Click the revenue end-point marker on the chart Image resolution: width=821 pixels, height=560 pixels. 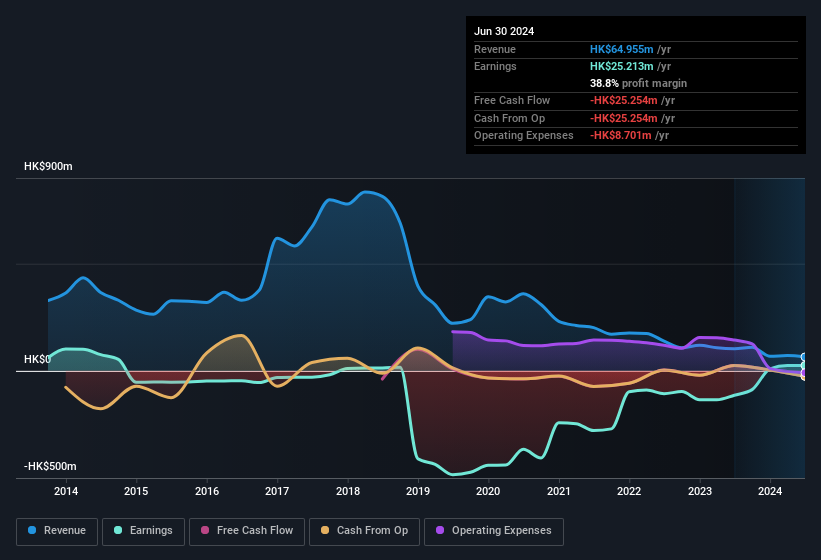[x=803, y=357]
